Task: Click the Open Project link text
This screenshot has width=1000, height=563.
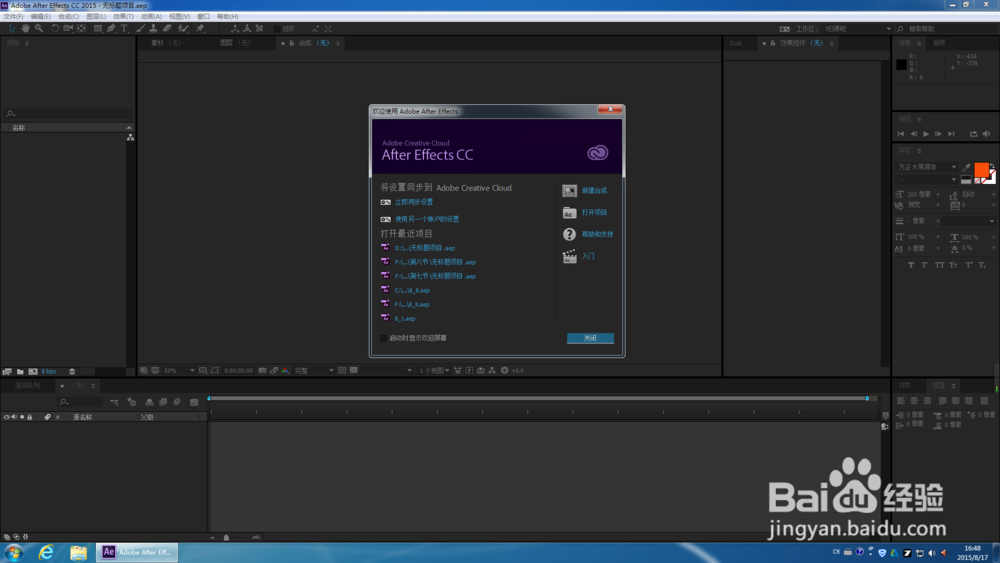Action: (594, 212)
